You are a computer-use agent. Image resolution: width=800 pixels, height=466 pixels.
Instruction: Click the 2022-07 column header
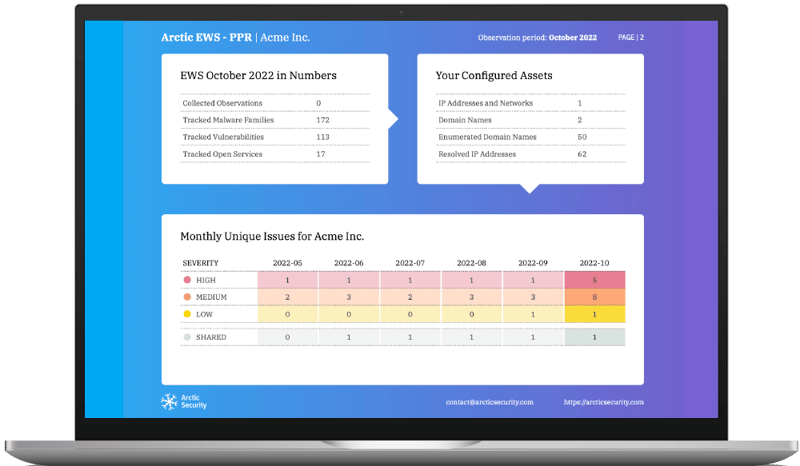click(x=410, y=263)
